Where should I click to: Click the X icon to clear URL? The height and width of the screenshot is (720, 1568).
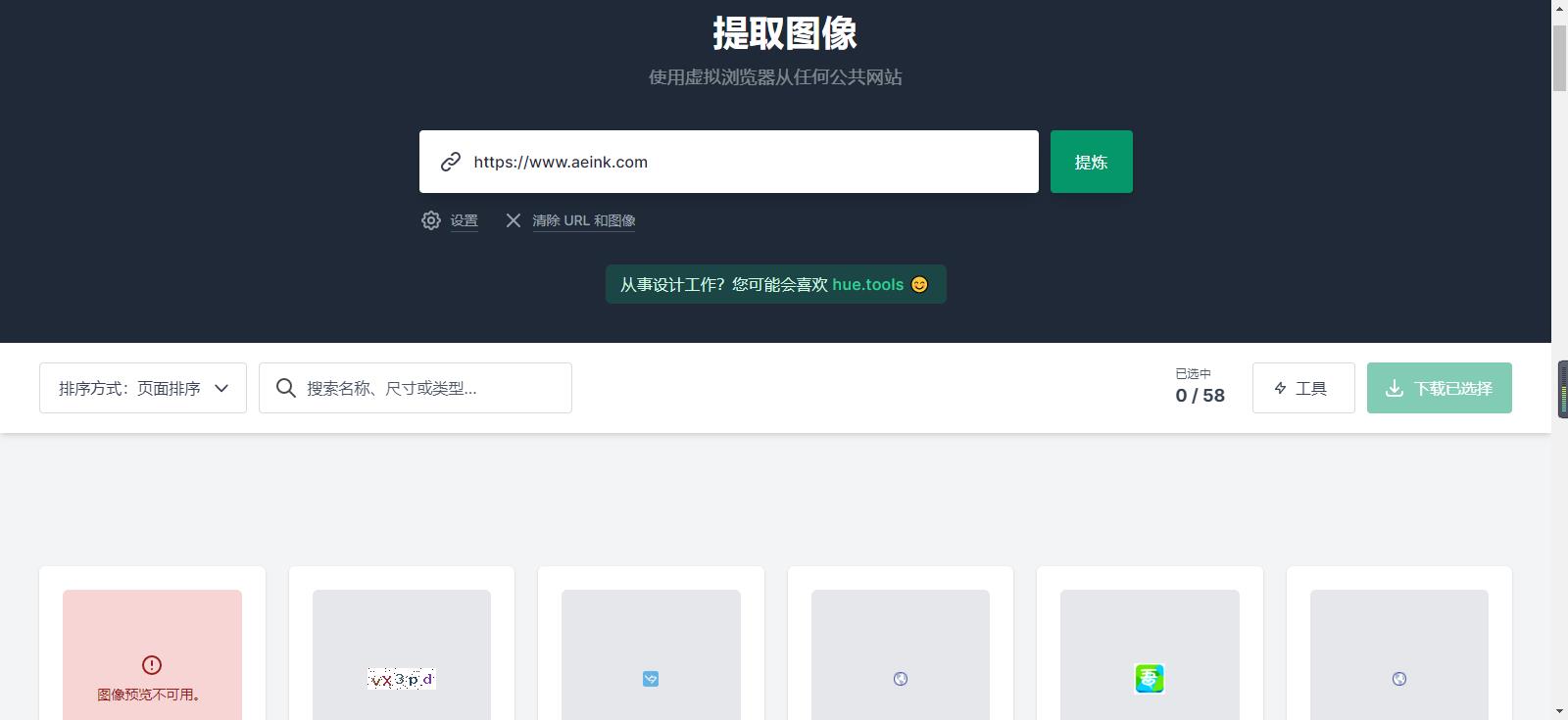pyautogui.click(x=514, y=220)
